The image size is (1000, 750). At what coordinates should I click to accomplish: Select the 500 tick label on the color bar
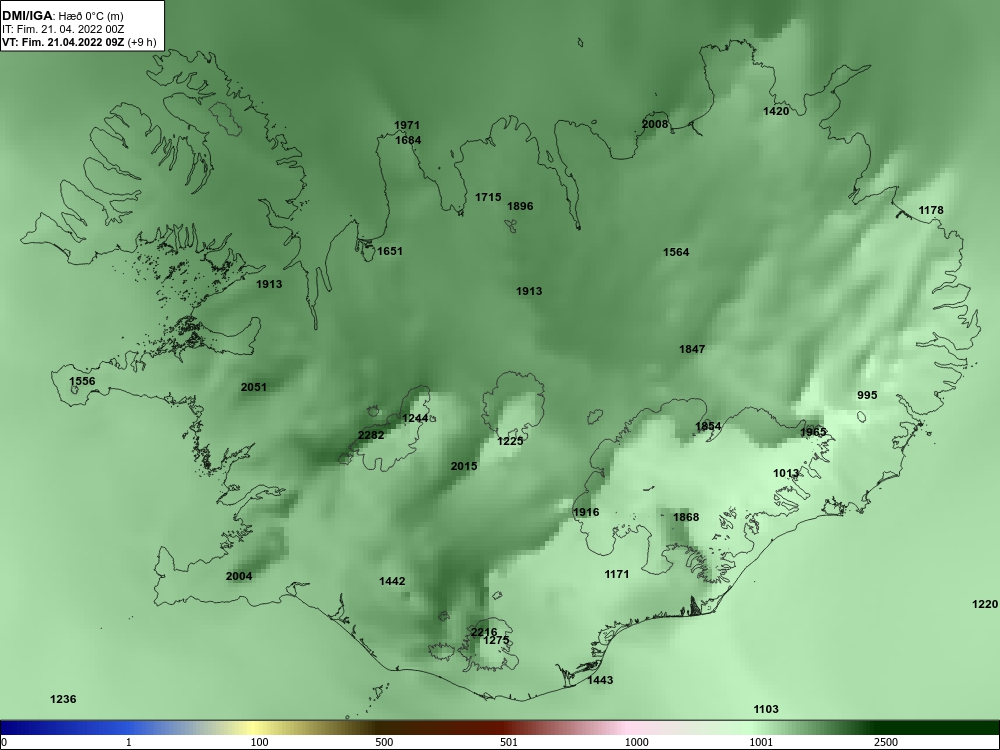pos(384,742)
